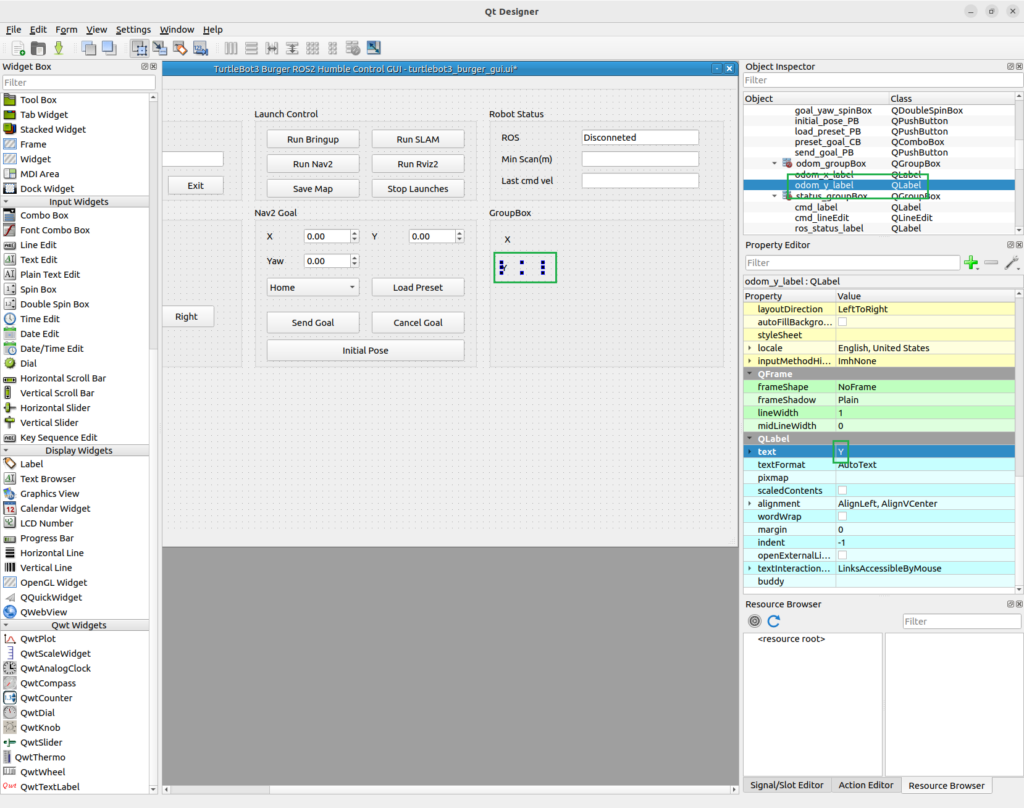
Task: Click Edit Resources icon in Resource Browser
Action: (x=754, y=621)
